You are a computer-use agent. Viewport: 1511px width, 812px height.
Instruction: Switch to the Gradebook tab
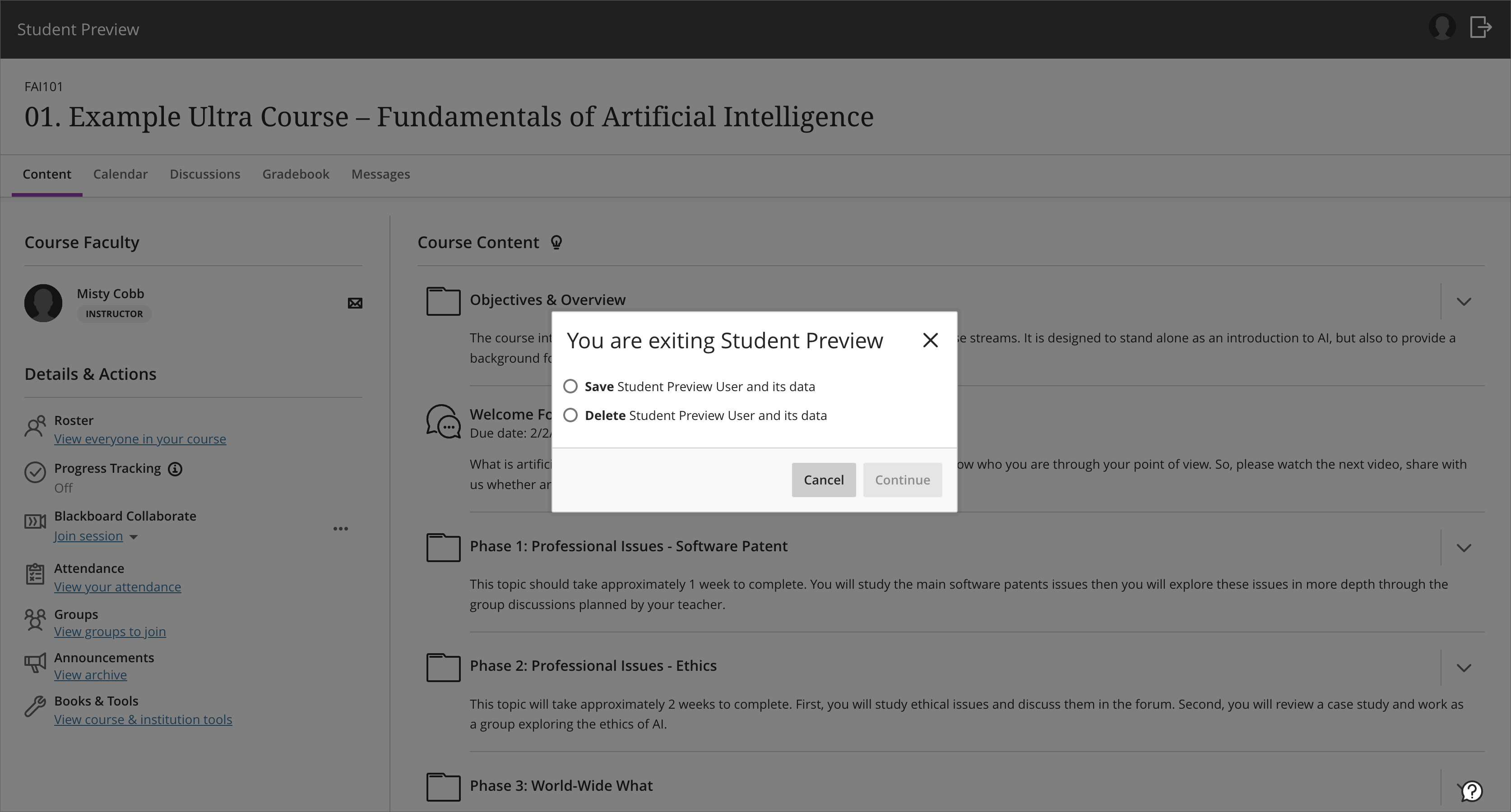pos(295,173)
